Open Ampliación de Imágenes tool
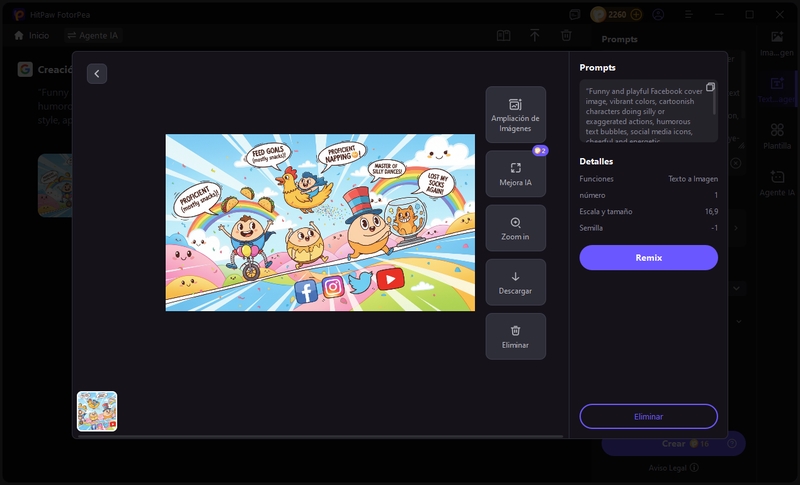This screenshot has width=800, height=485. point(515,115)
